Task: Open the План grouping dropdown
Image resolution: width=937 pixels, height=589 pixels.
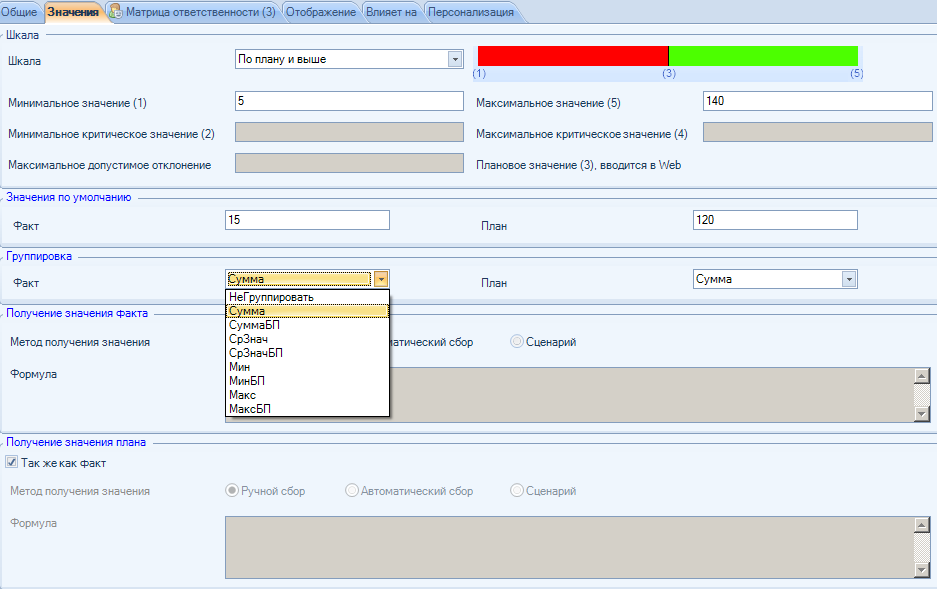Action: coord(849,280)
